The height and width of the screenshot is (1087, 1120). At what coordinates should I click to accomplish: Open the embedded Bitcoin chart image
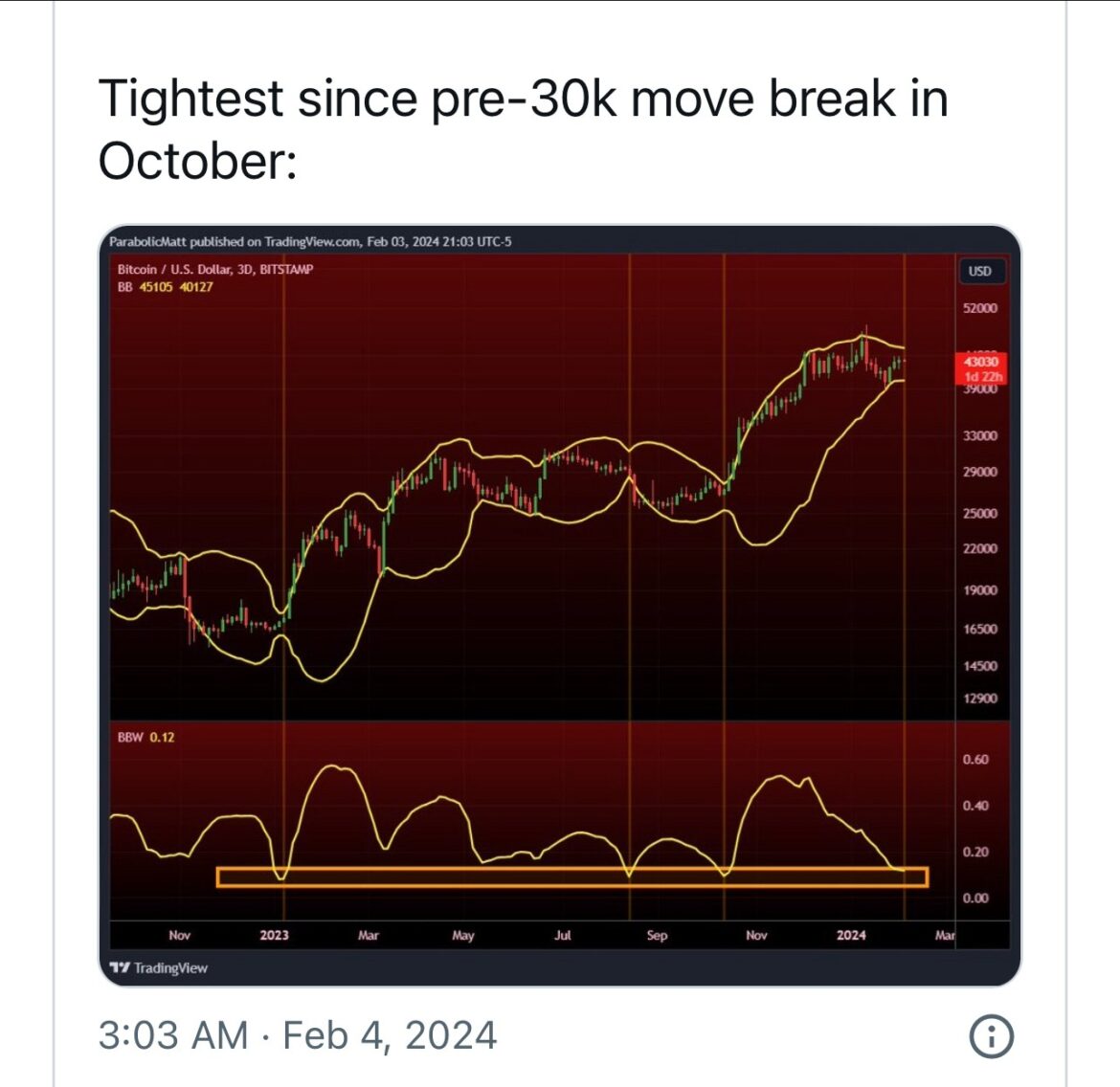pos(559,606)
